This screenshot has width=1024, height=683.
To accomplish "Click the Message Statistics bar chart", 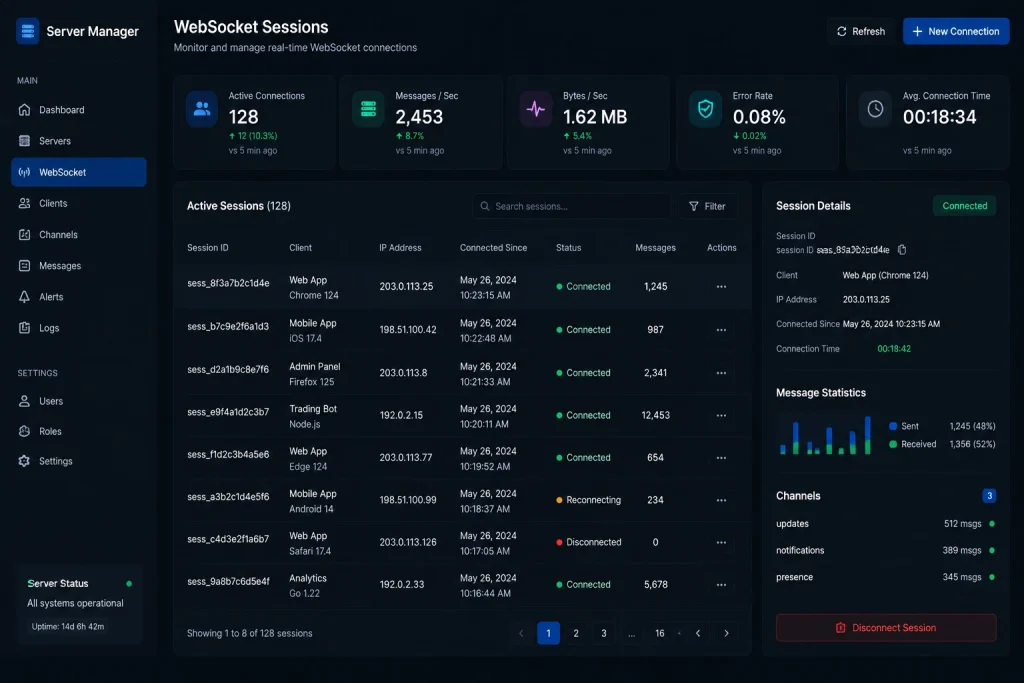I will tap(825, 435).
